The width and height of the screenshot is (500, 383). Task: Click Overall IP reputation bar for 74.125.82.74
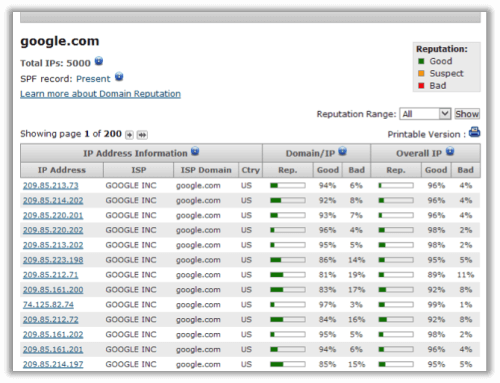396,305
